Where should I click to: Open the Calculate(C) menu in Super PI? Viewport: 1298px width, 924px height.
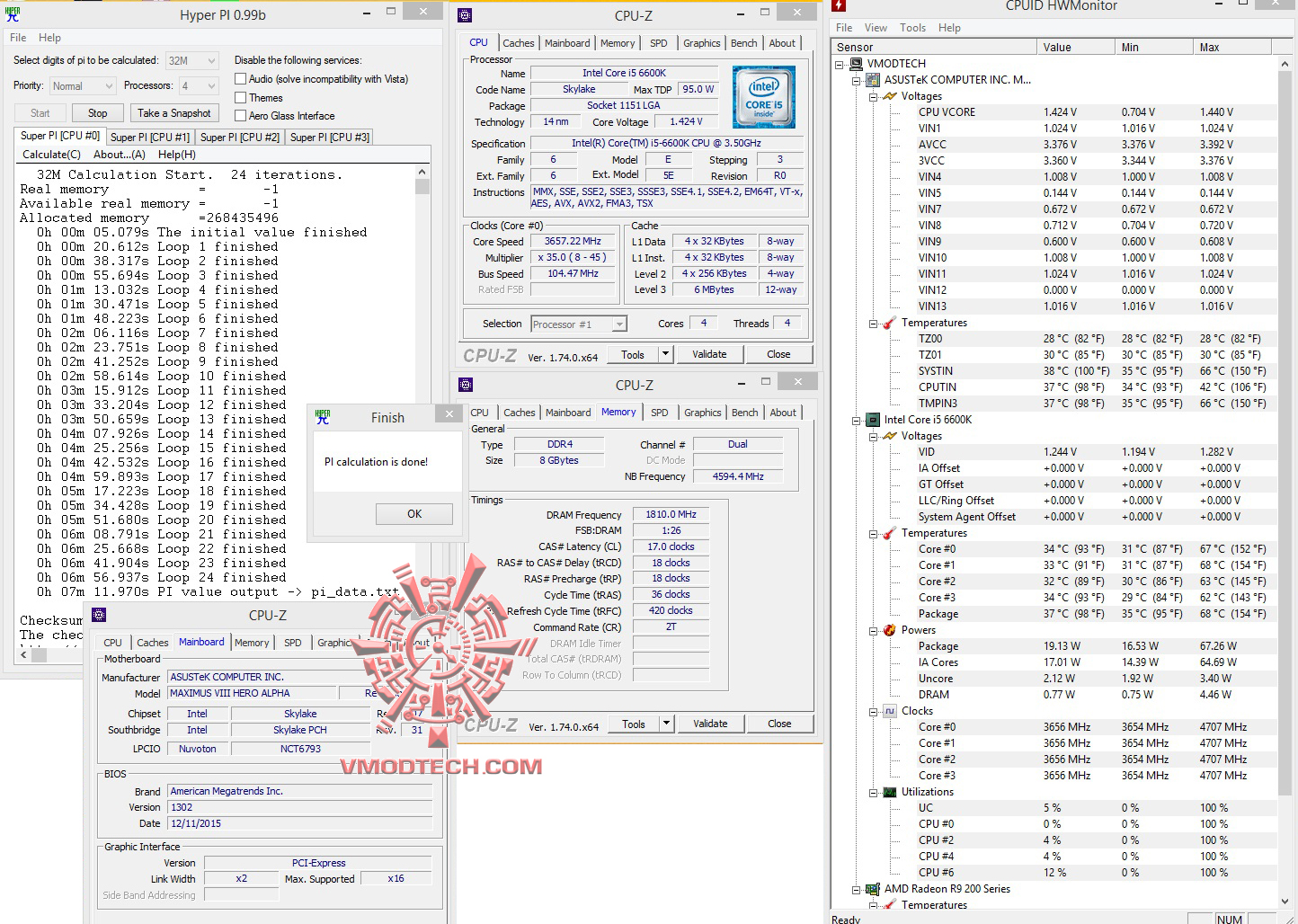coord(51,155)
